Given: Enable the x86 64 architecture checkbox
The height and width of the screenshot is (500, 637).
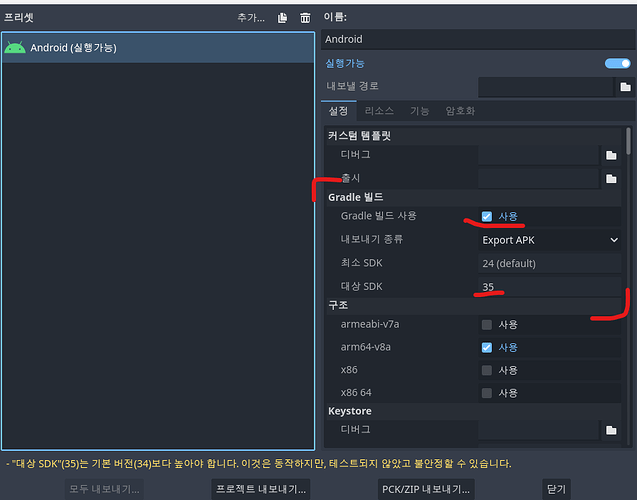Looking at the screenshot, I should tap(487, 393).
